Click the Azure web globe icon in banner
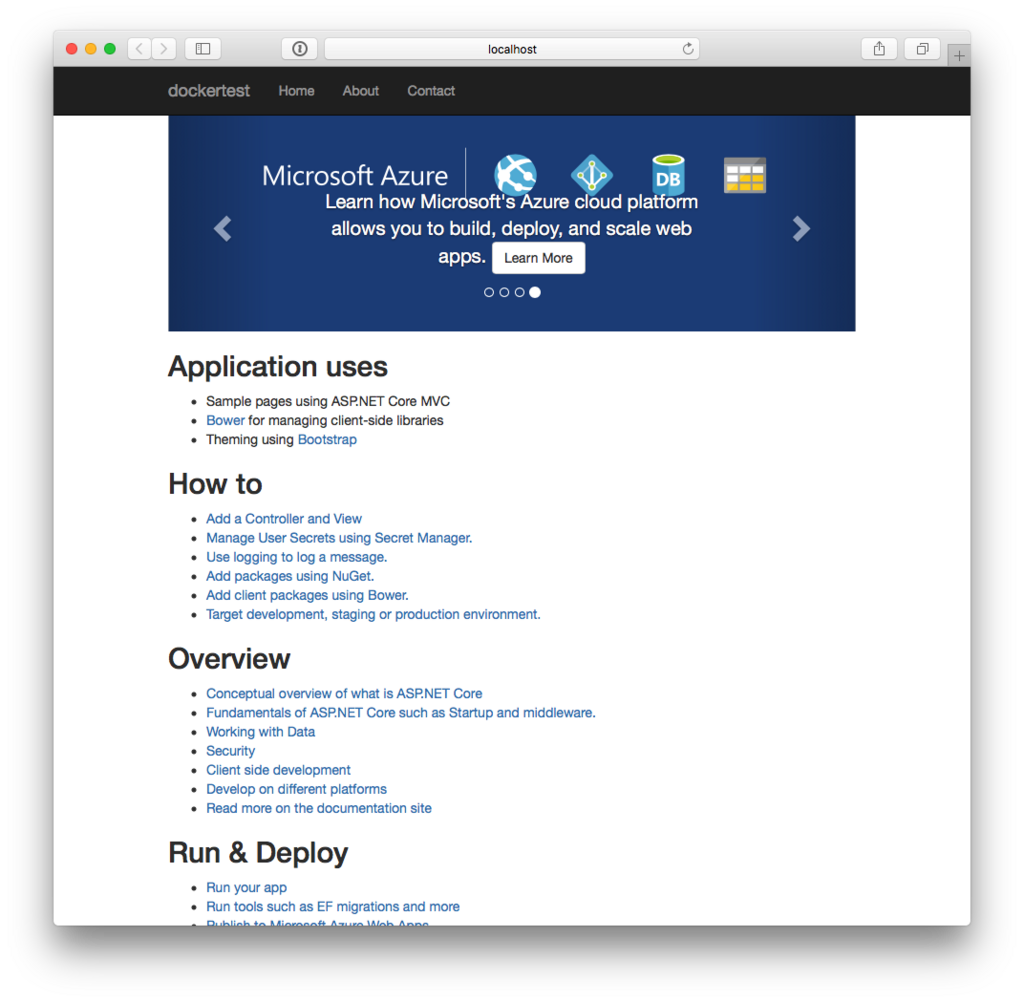The height and width of the screenshot is (1002, 1024). coord(515,174)
